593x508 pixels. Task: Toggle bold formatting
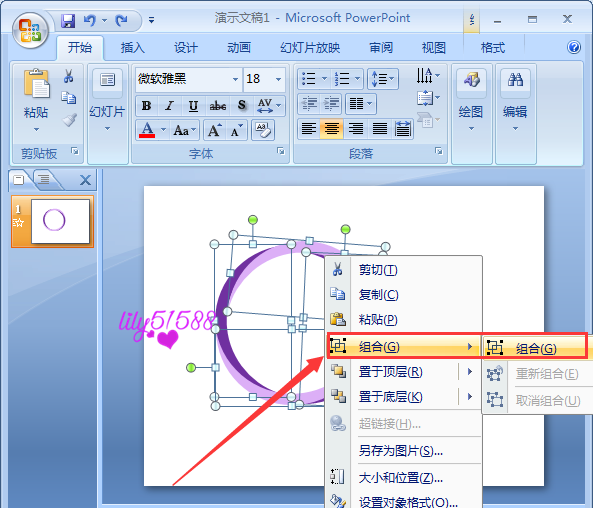click(x=147, y=106)
